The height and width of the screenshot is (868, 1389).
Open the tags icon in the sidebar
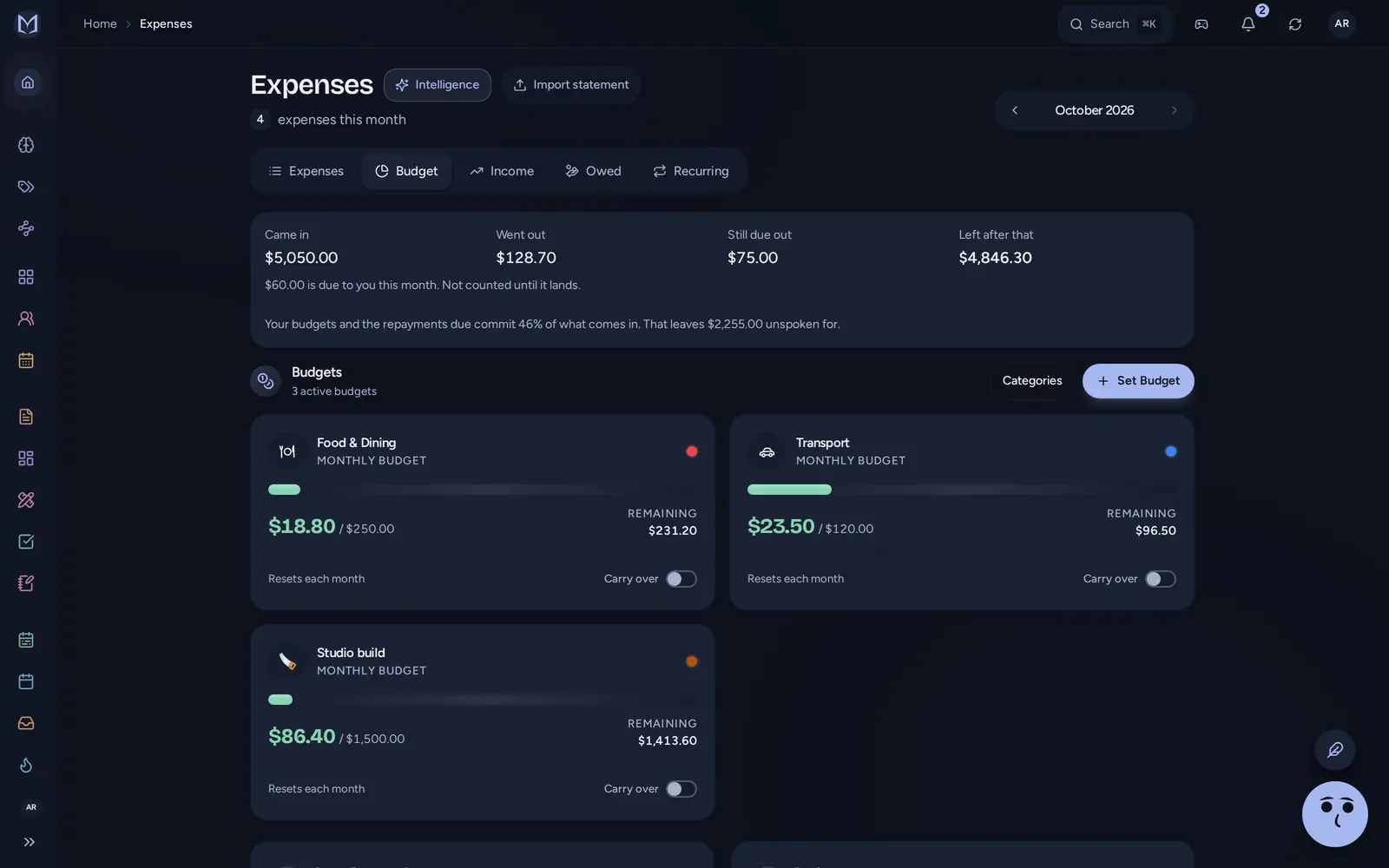click(26, 187)
